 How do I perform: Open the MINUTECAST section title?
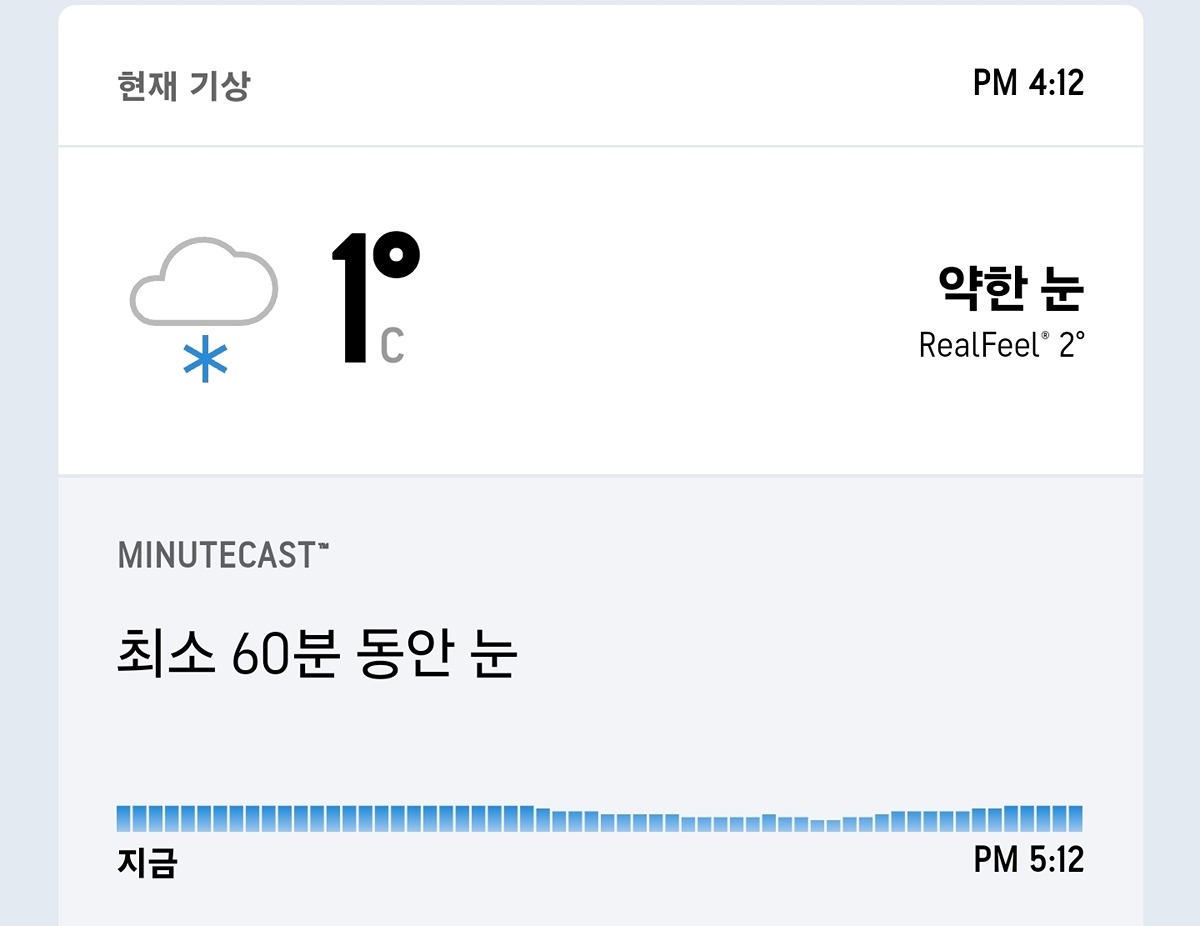[216, 555]
